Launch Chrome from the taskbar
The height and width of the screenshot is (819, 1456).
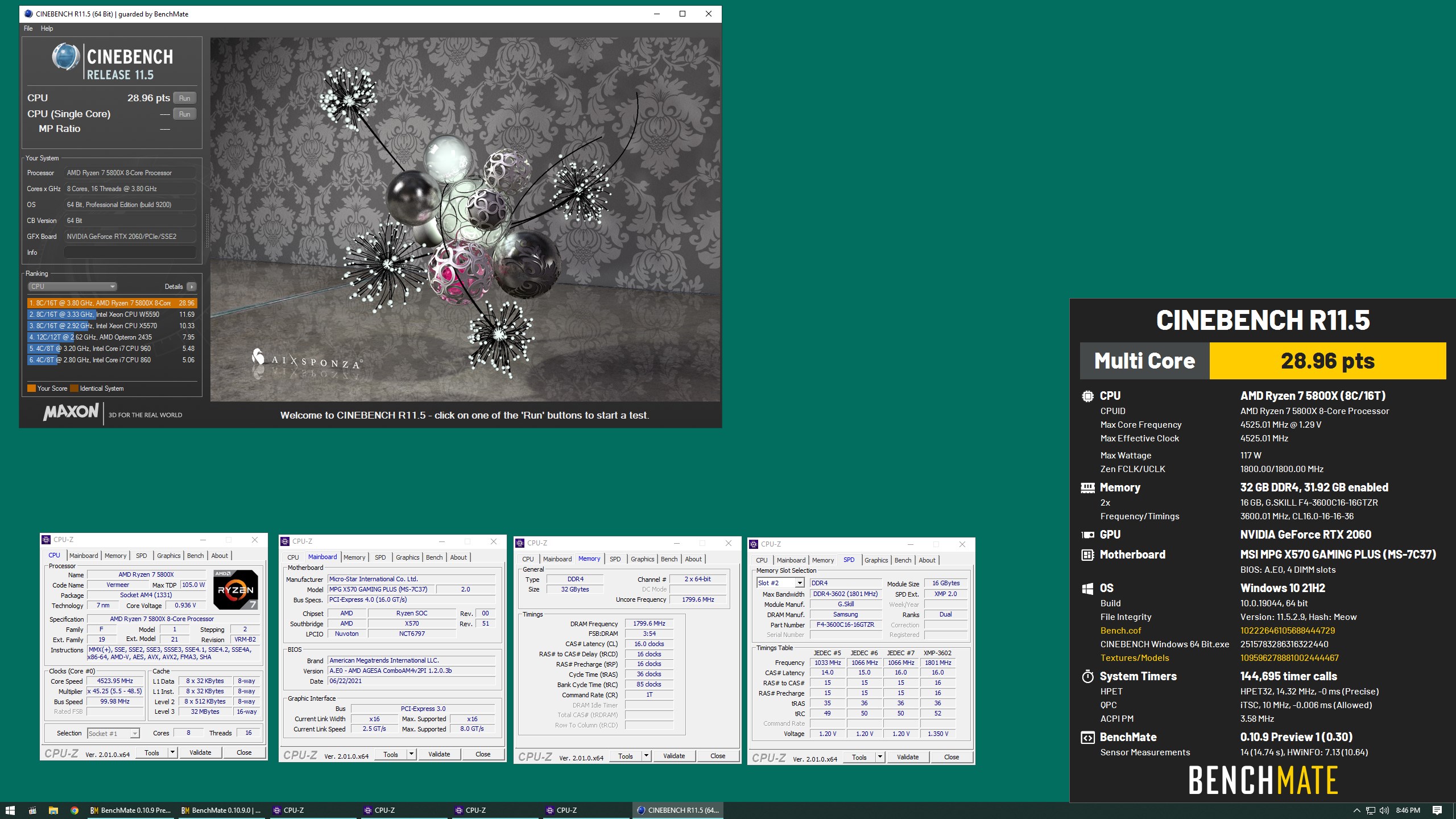[75, 810]
